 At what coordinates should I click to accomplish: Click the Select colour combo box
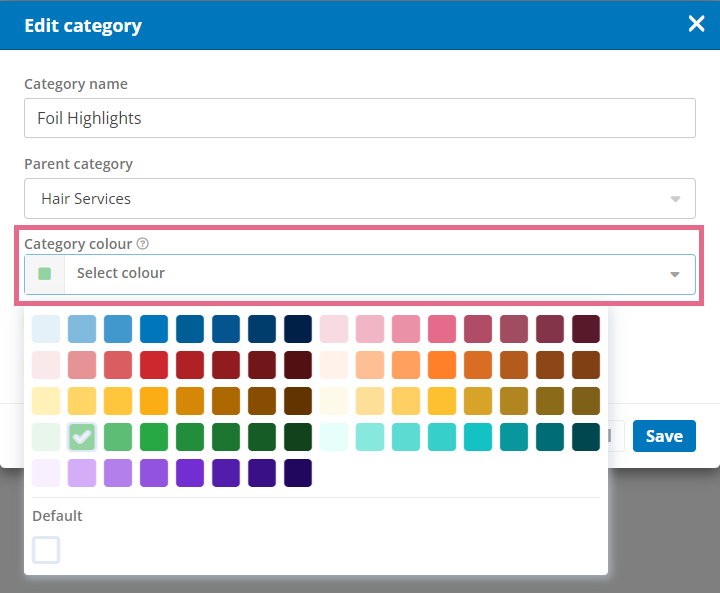click(x=360, y=274)
